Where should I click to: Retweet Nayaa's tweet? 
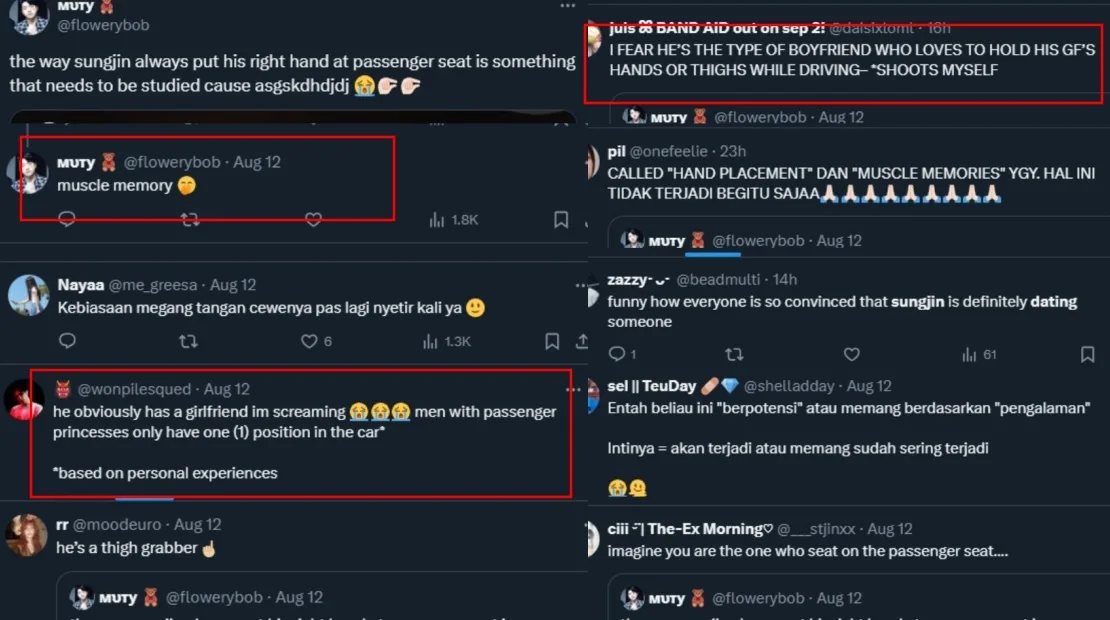[187, 341]
